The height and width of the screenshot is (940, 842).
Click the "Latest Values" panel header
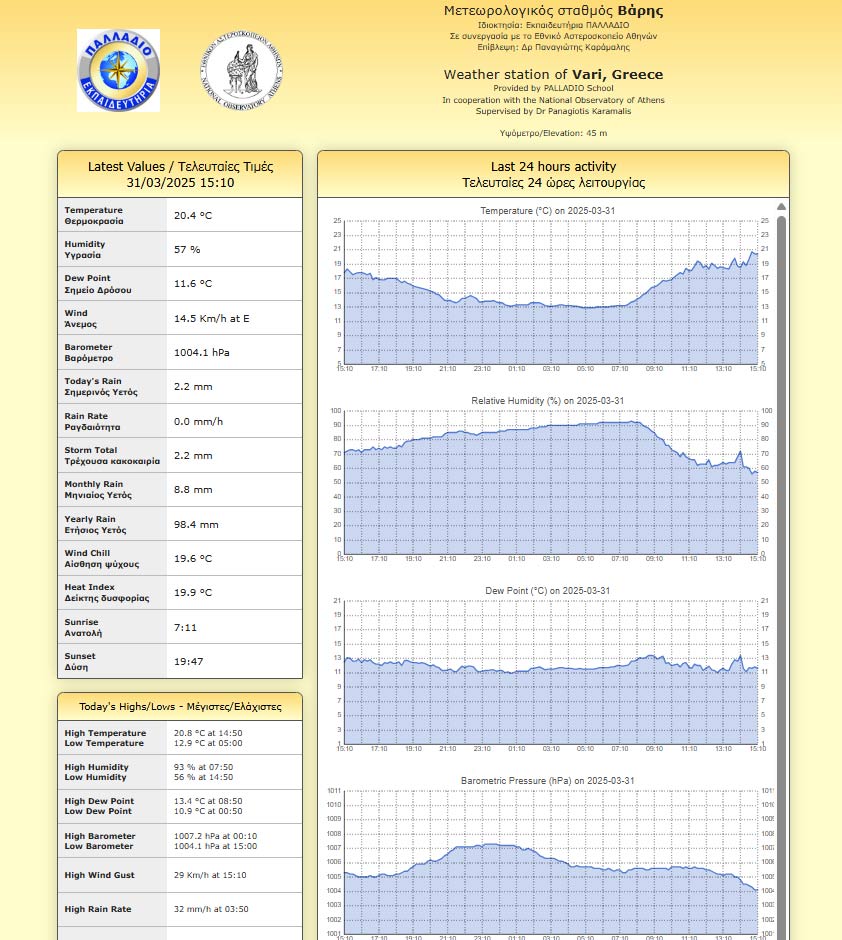click(180, 174)
